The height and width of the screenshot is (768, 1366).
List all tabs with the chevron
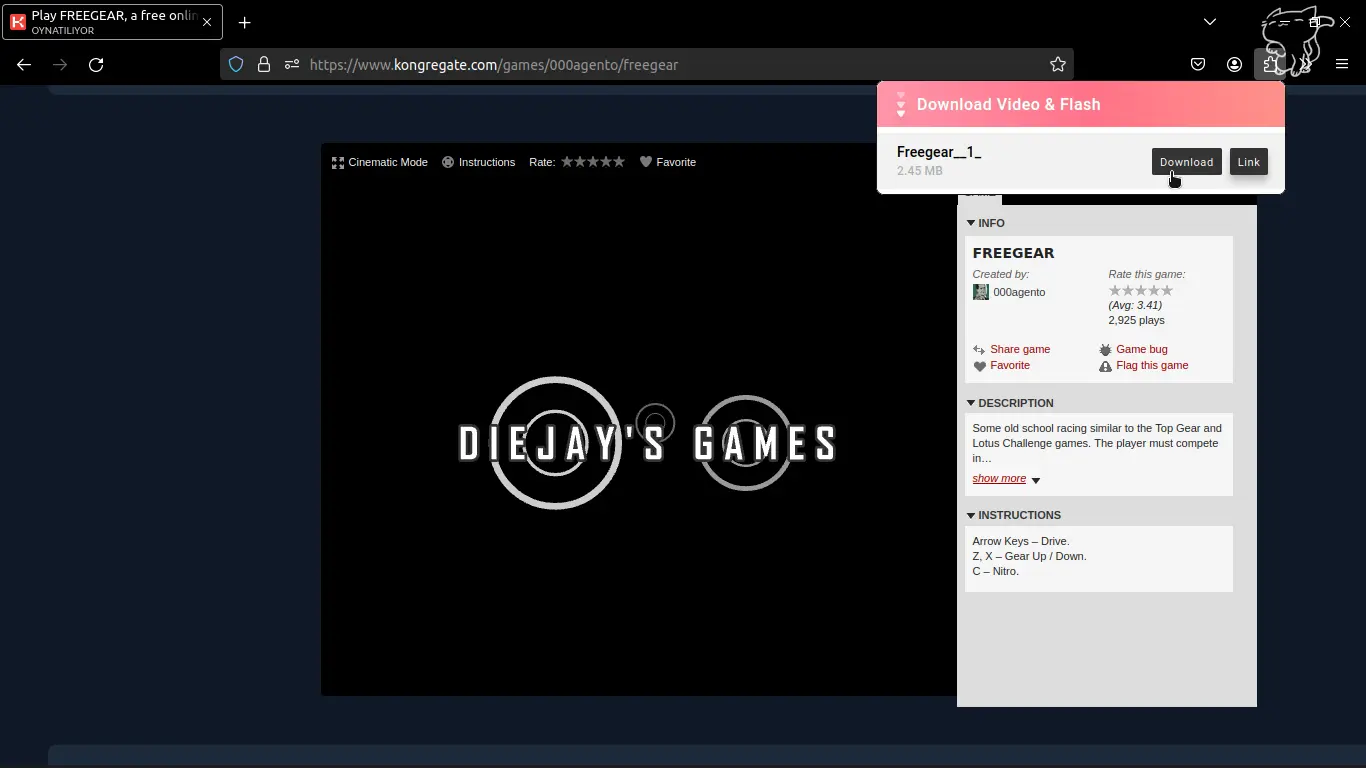pyautogui.click(x=1210, y=22)
